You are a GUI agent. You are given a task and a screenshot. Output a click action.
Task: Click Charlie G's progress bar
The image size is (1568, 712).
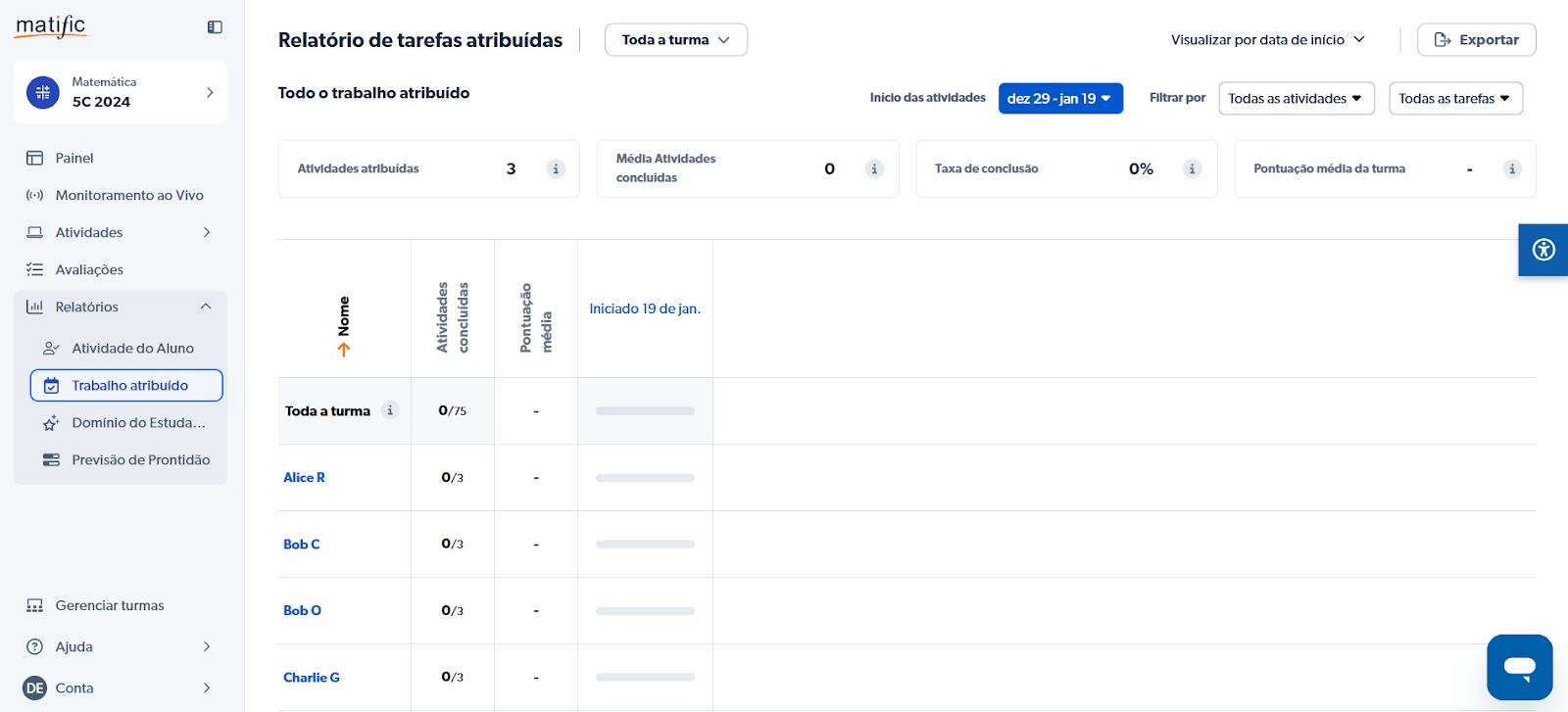pyautogui.click(x=645, y=677)
